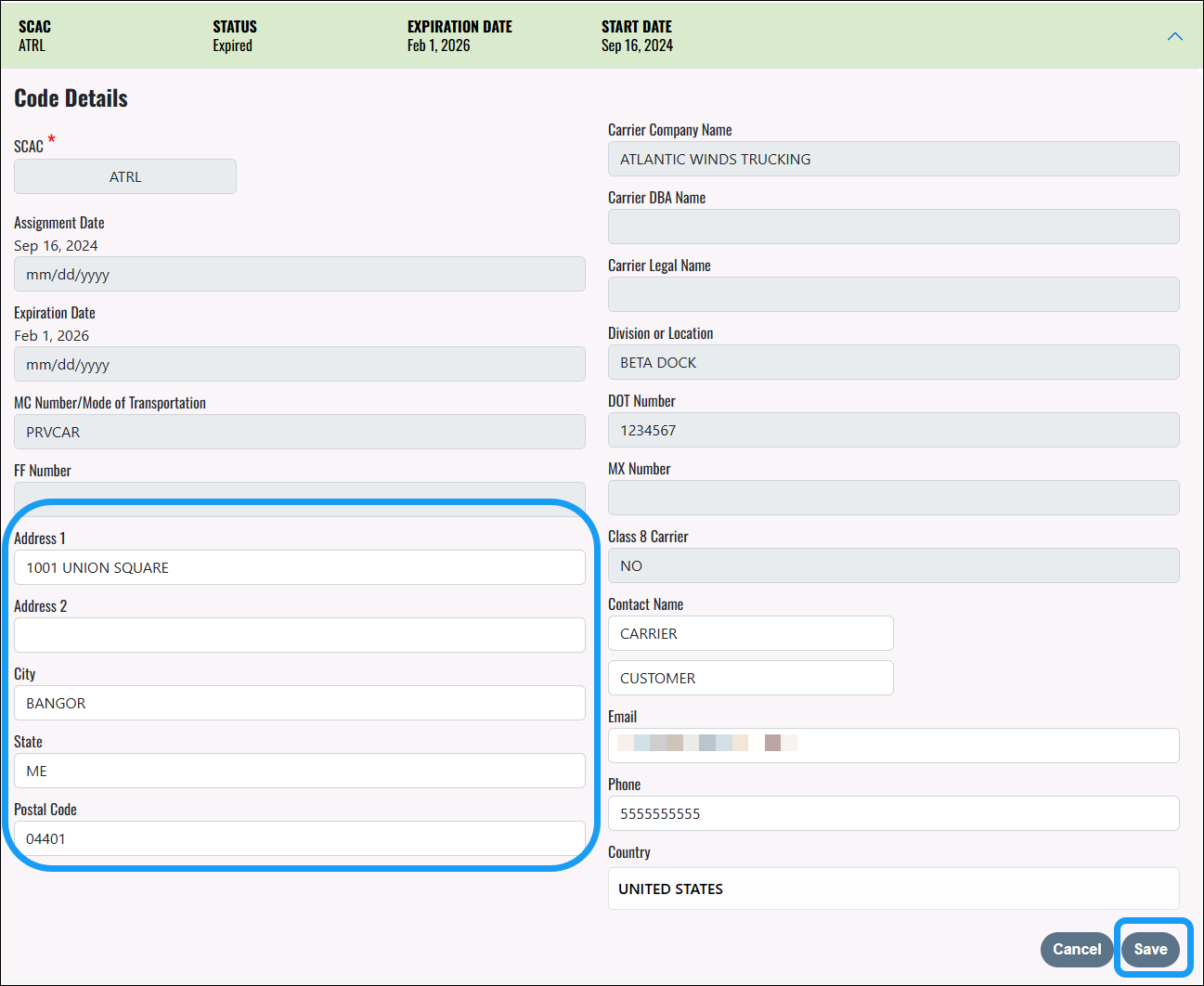This screenshot has height=986, width=1204.
Task: Focus the empty Address 2 field
Action: coord(299,635)
